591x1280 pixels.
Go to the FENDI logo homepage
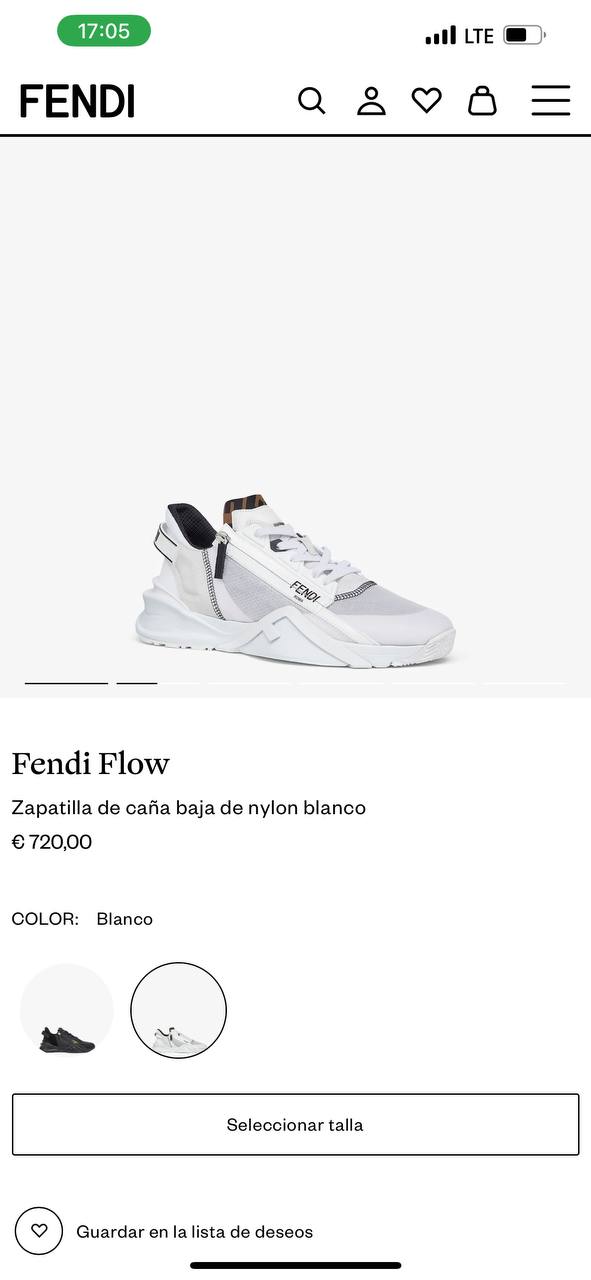77,101
